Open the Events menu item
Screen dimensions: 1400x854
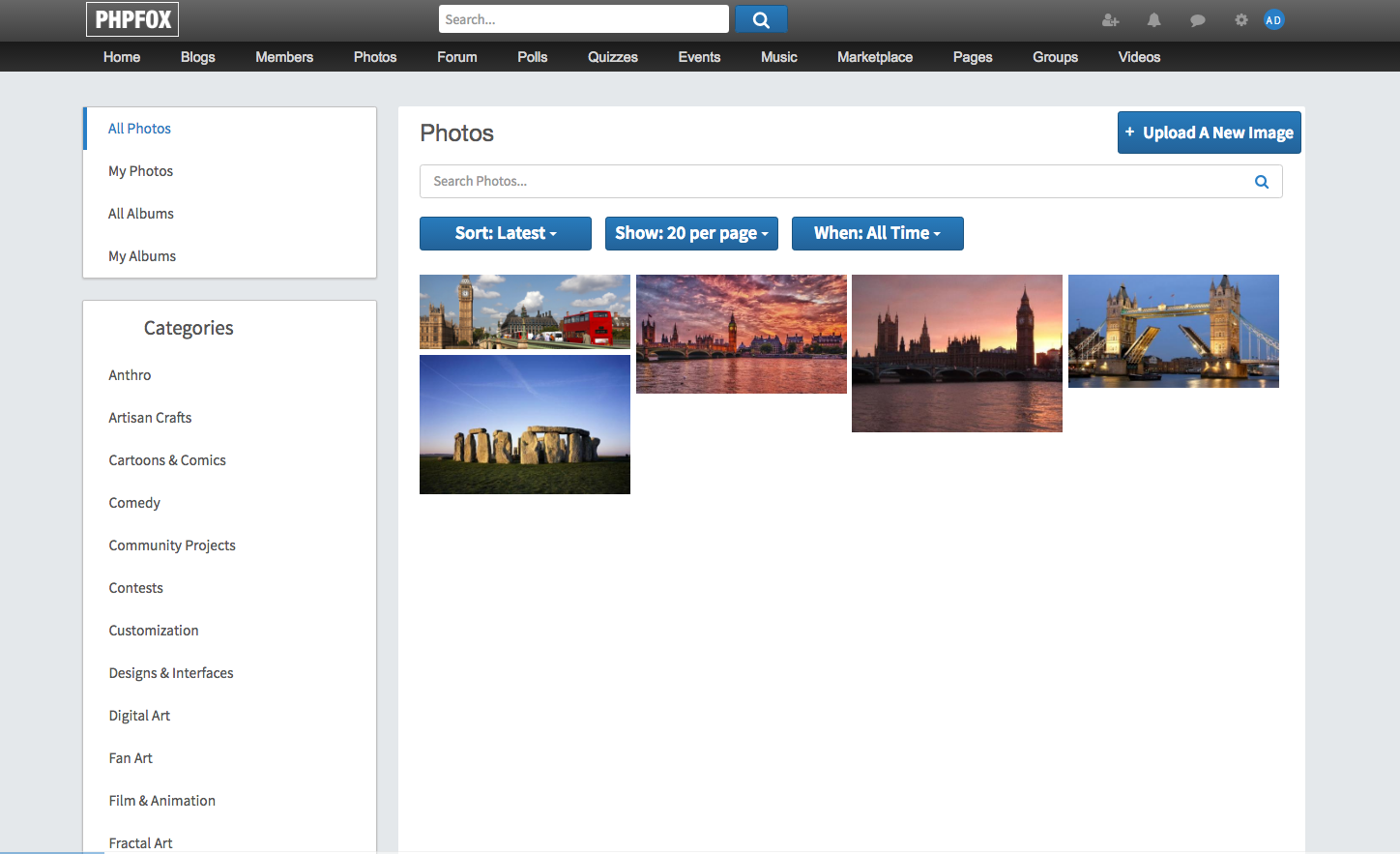[x=699, y=57]
